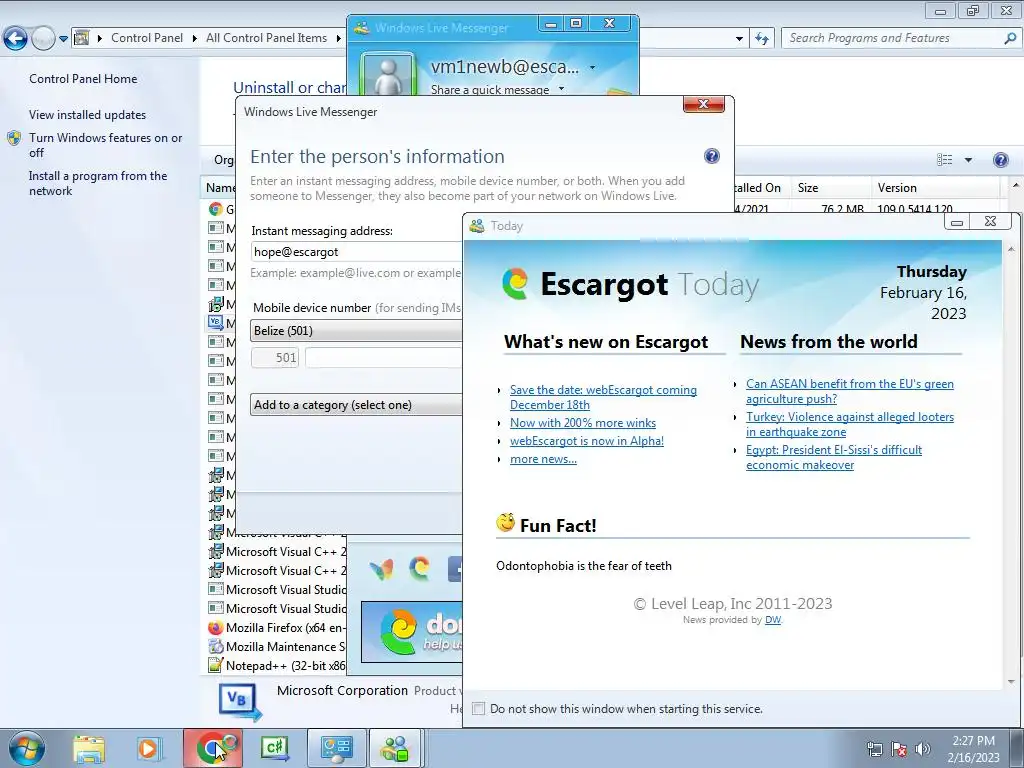Select the Notepad++ program icon
This screenshot has width=1024, height=768.
(x=216, y=665)
